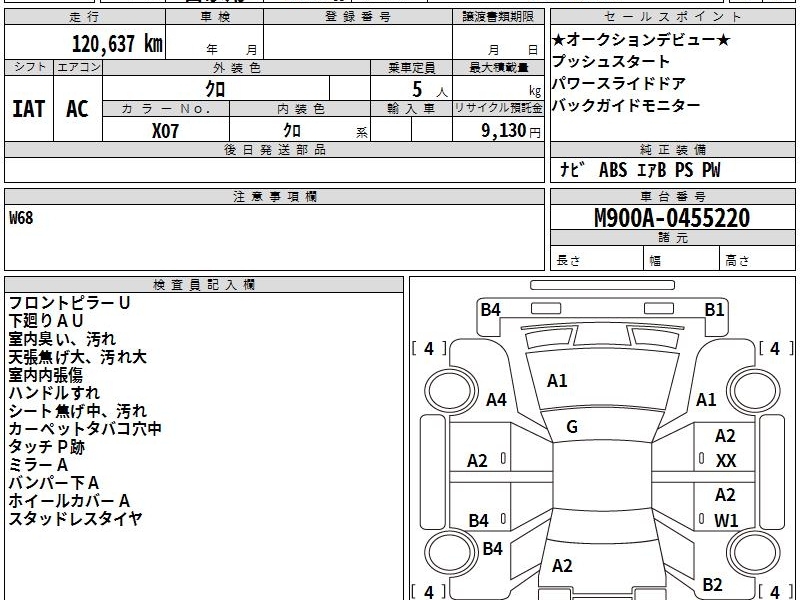Click the B1 mark on the car diagram
The image size is (800, 600).
tap(714, 310)
